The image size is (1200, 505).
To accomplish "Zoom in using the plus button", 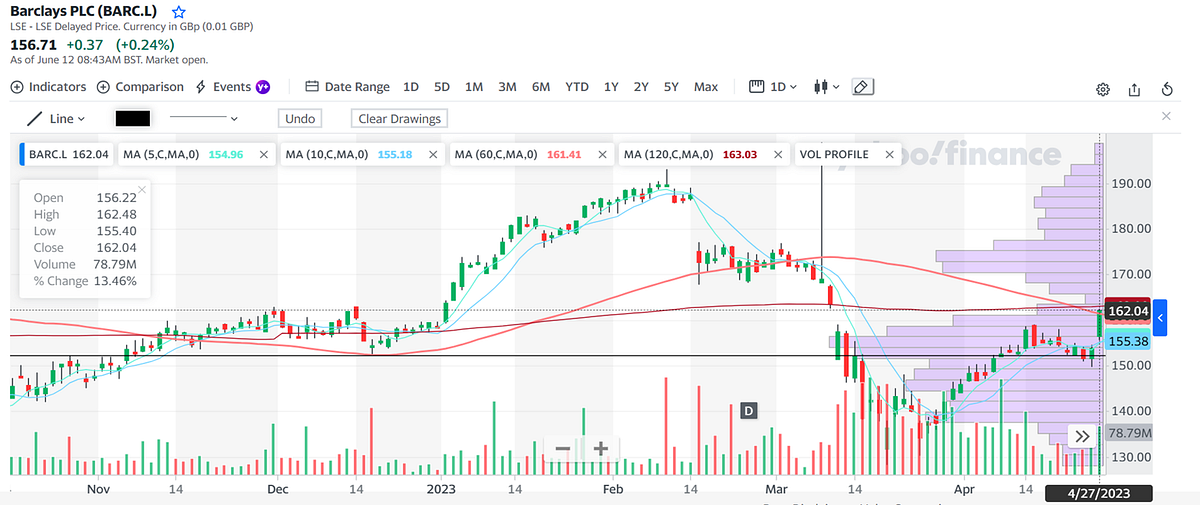I will (600, 449).
